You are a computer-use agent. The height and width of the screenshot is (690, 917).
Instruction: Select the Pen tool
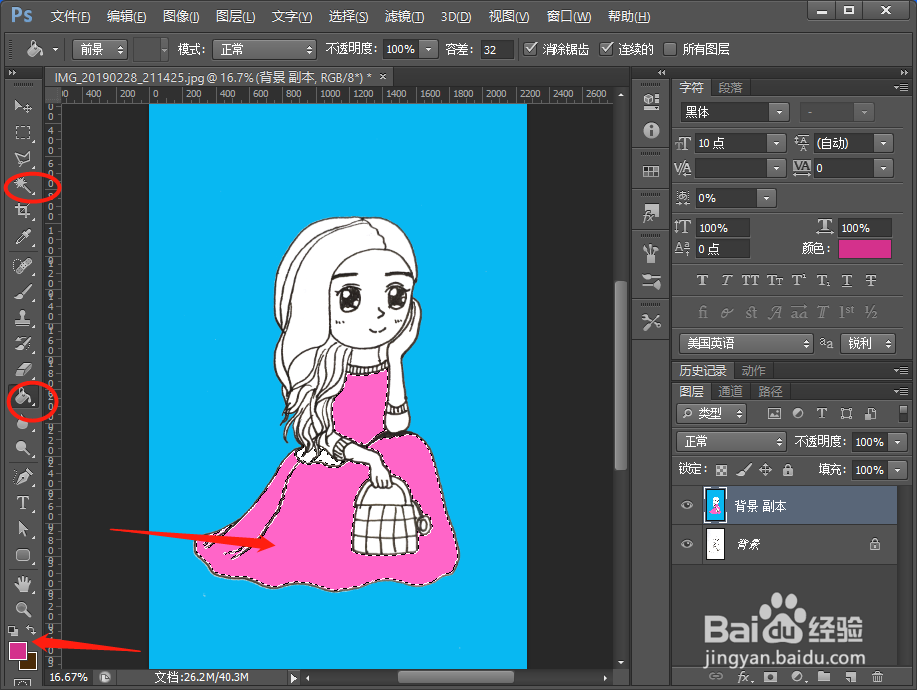pos(23,477)
